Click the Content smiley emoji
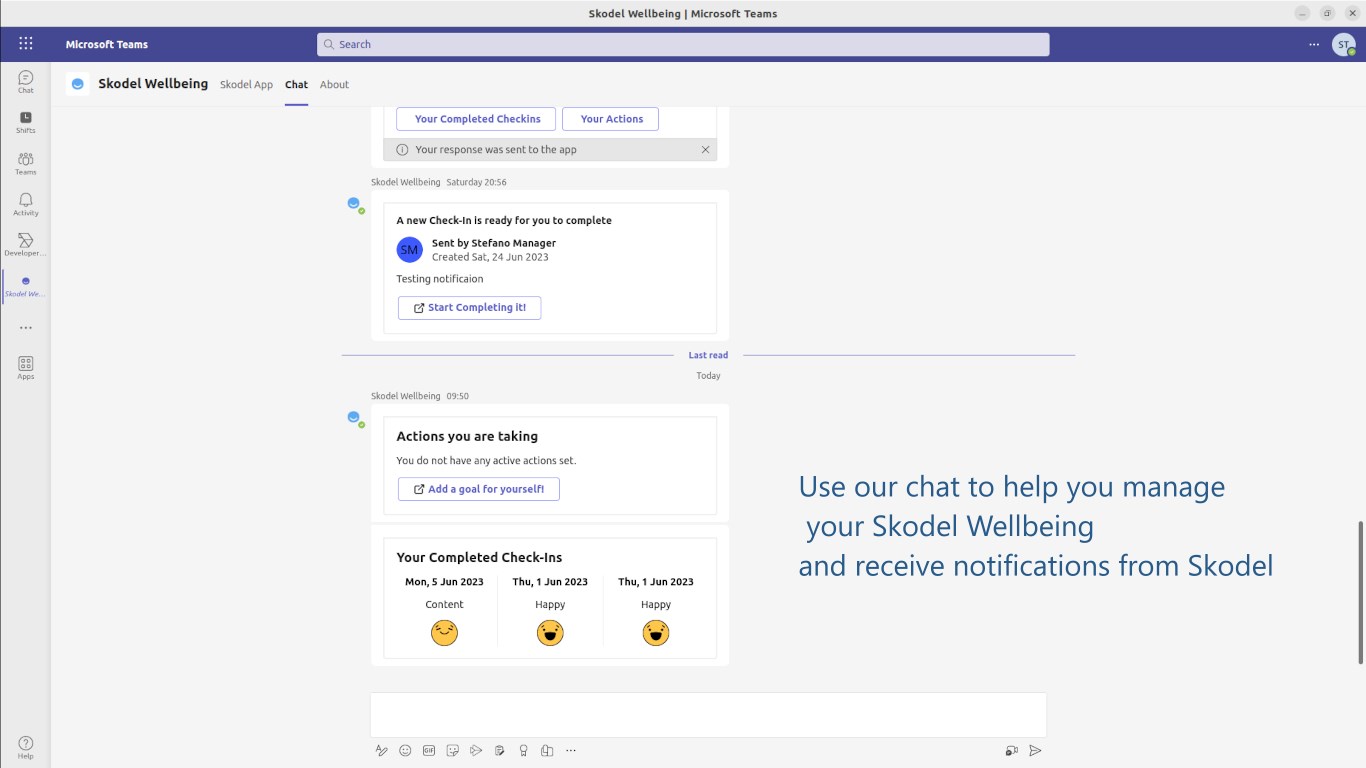This screenshot has width=1366, height=768. (x=444, y=633)
